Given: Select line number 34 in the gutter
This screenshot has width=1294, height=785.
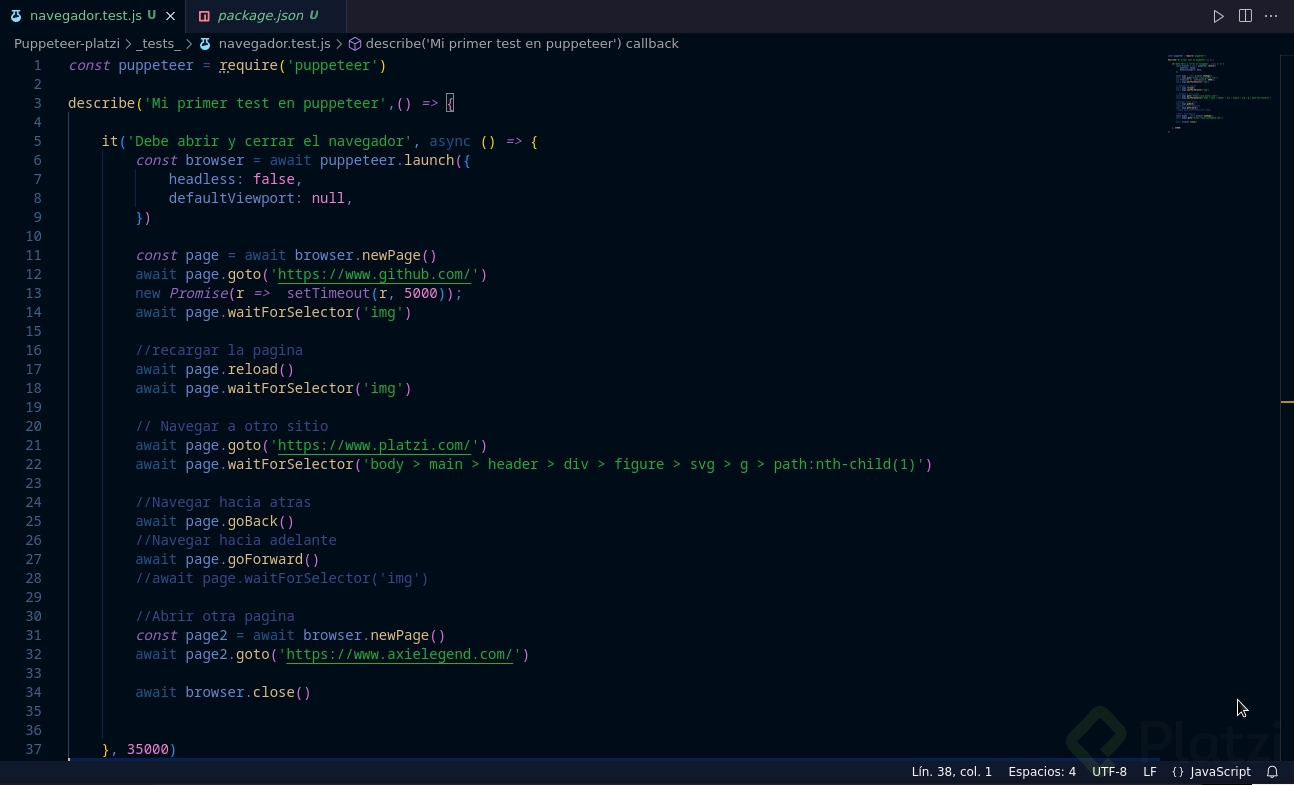Looking at the screenshot, I should 33,692.
